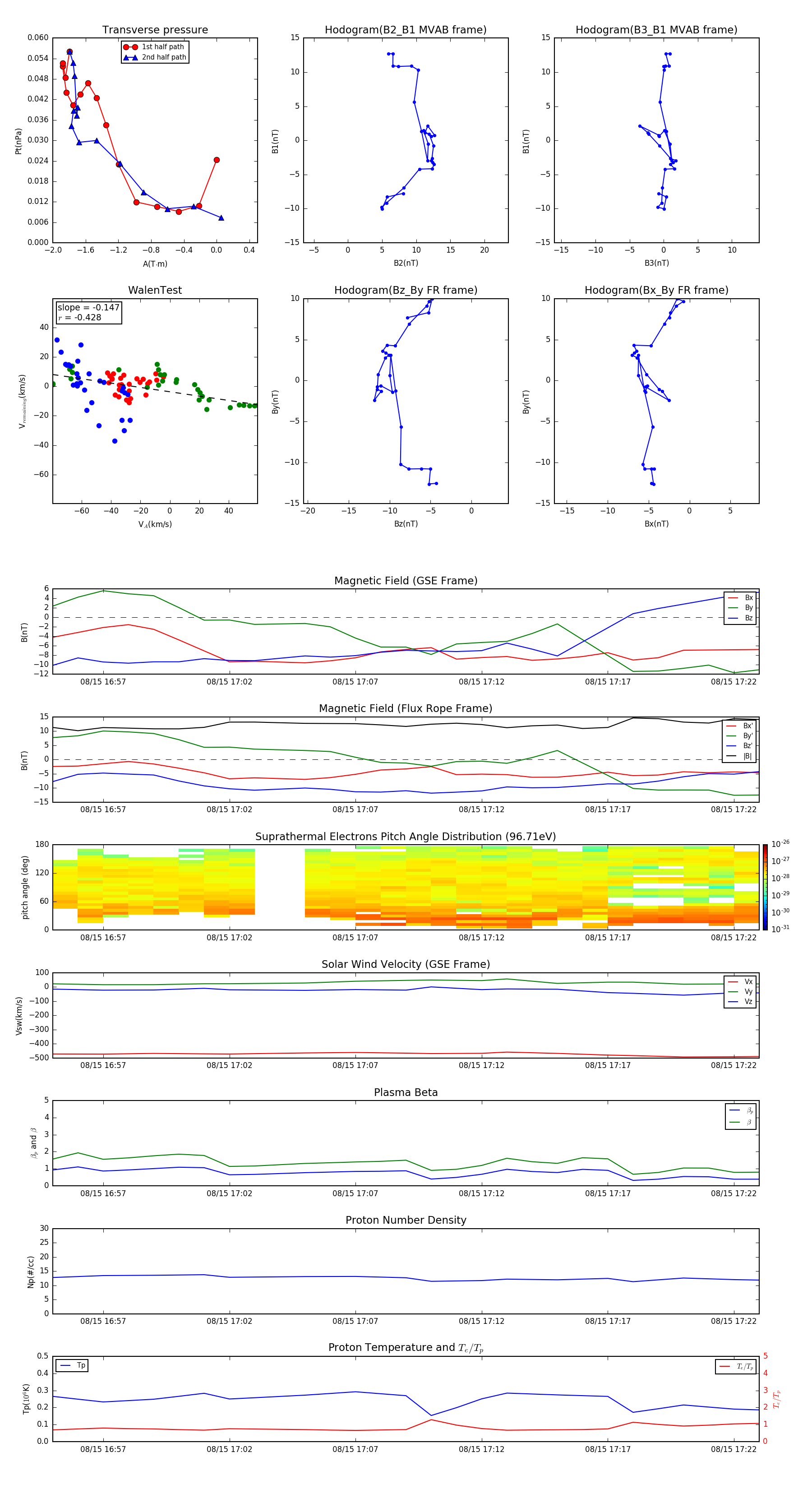Click the 'Vz' legend entry in velocity panel

click(x=740, y=1002)
